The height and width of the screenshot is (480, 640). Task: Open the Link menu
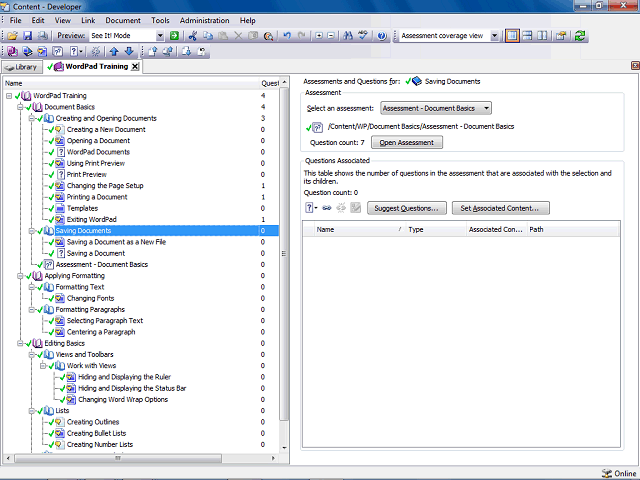(x=88, y=20)
